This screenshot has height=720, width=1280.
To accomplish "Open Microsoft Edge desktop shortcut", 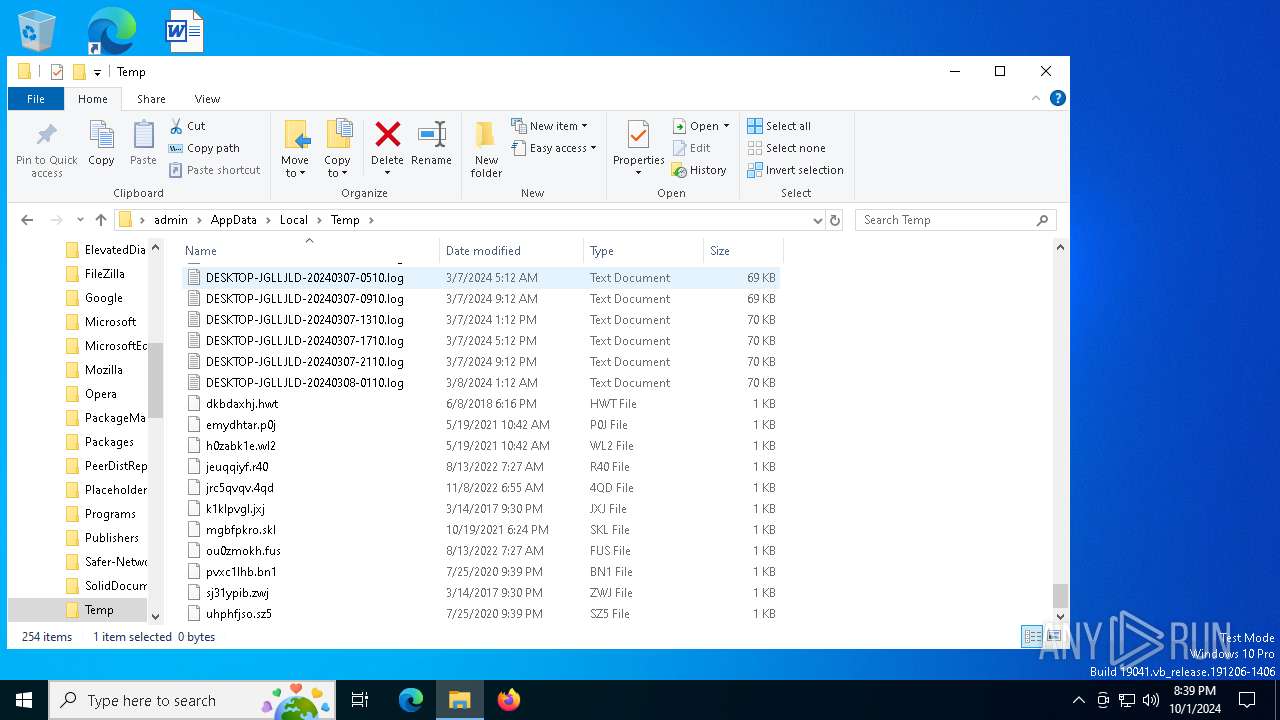I will pos(110,31).
